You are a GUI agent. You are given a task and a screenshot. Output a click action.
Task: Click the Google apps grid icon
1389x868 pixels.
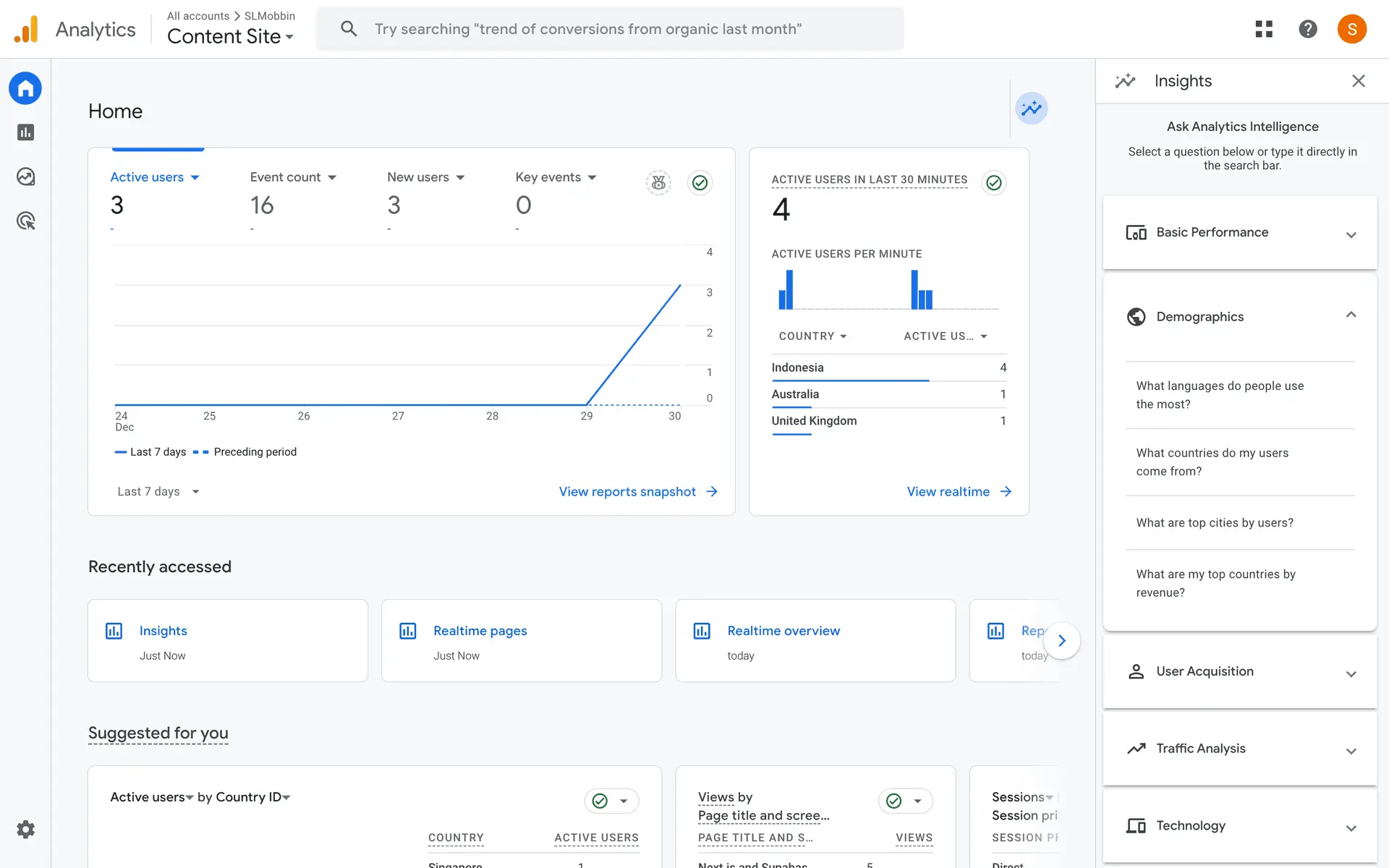pyautogui.click(x=1263, y=29)
